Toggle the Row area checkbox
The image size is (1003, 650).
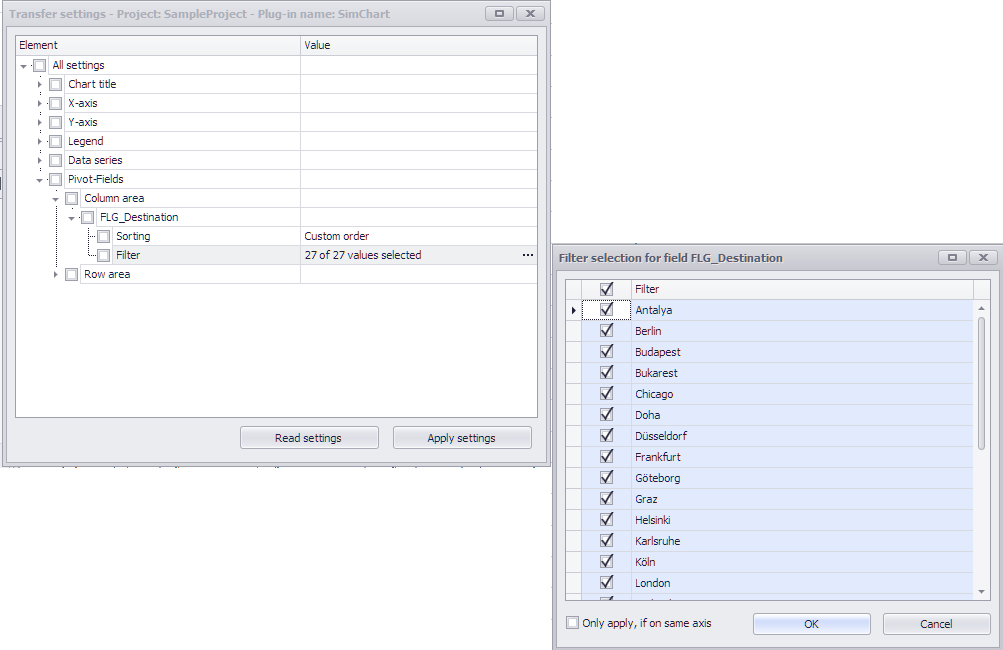(x=72, y=274)
